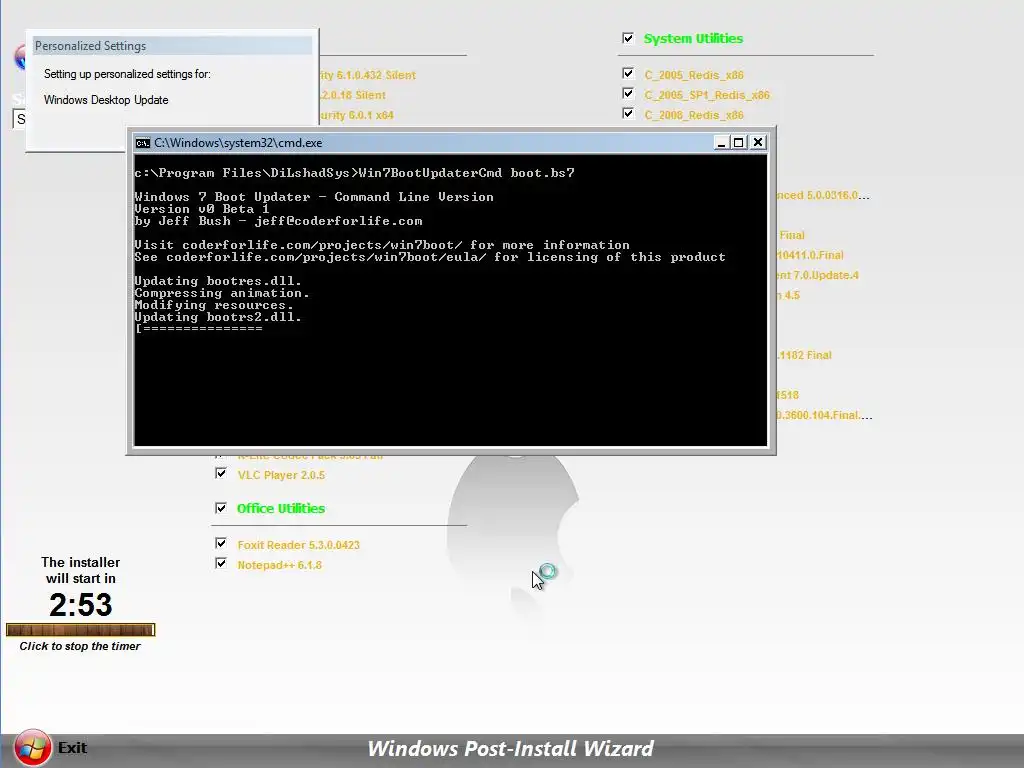This screenshot has height=768, width=1024.
Task: Toggle the C_2008_Redis_x86 checkbox
Action: pyautogui.click(x=628, y=114)
